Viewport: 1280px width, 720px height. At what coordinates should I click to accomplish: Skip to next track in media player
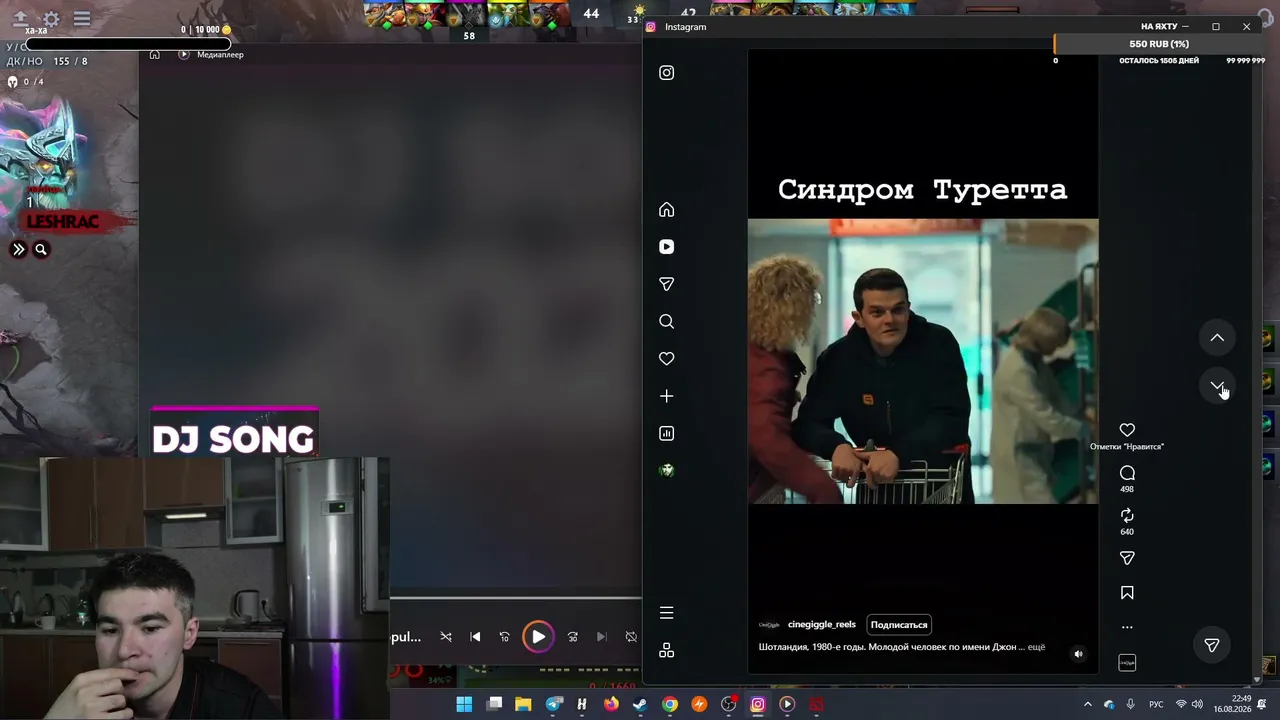point(601,637)
